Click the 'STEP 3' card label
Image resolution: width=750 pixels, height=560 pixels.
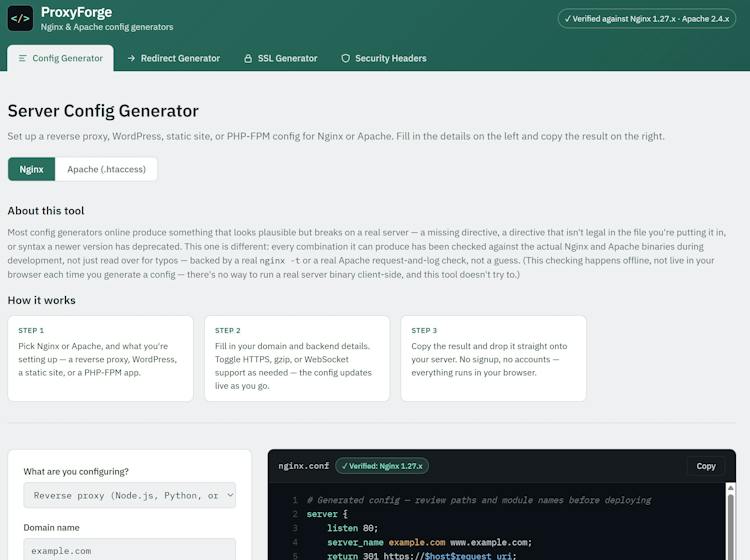[424, 330]
